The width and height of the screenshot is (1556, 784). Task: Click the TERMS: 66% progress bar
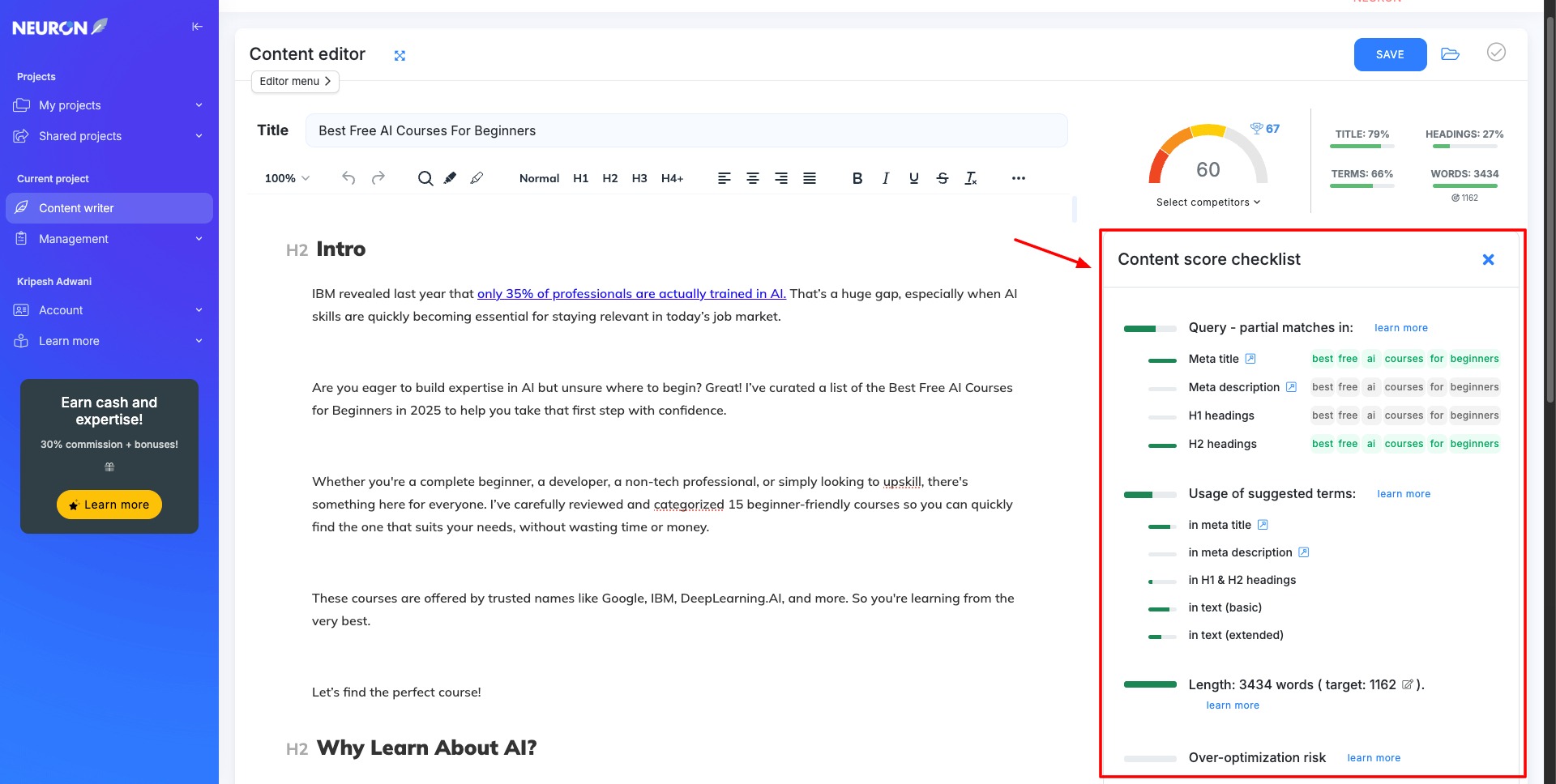(1361, 185)
